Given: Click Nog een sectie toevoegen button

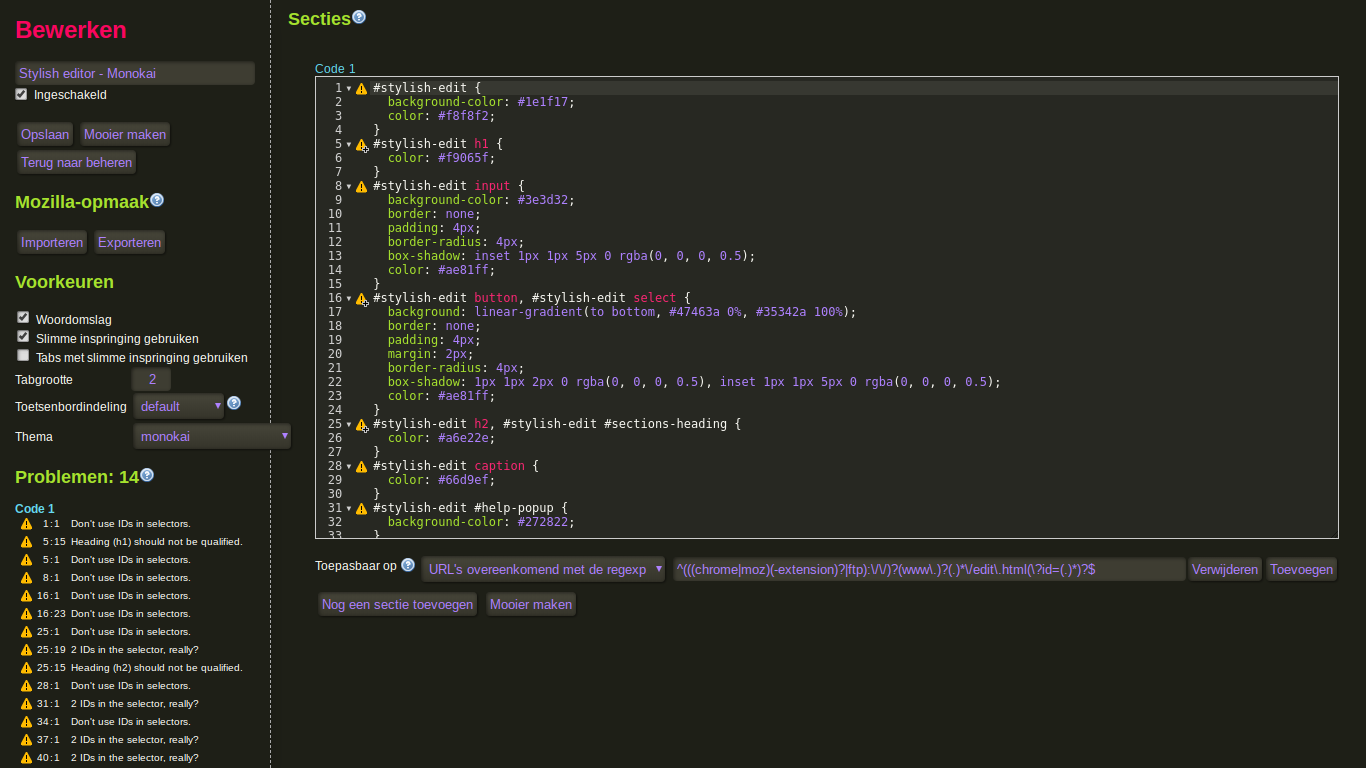Looking at the screenshot, I should [x=397, y=604].
